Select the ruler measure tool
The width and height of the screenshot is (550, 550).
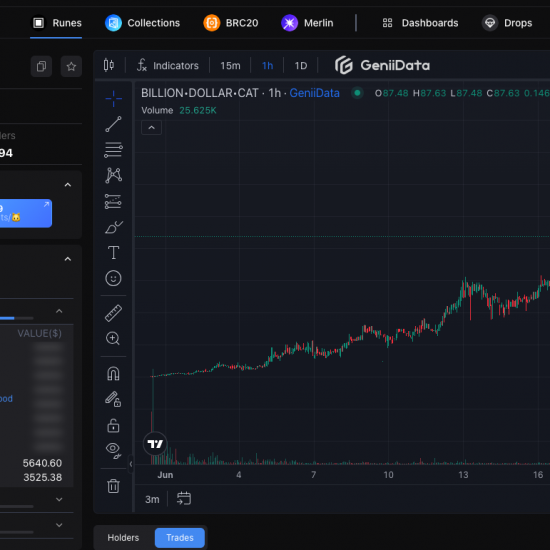(113, 313)
